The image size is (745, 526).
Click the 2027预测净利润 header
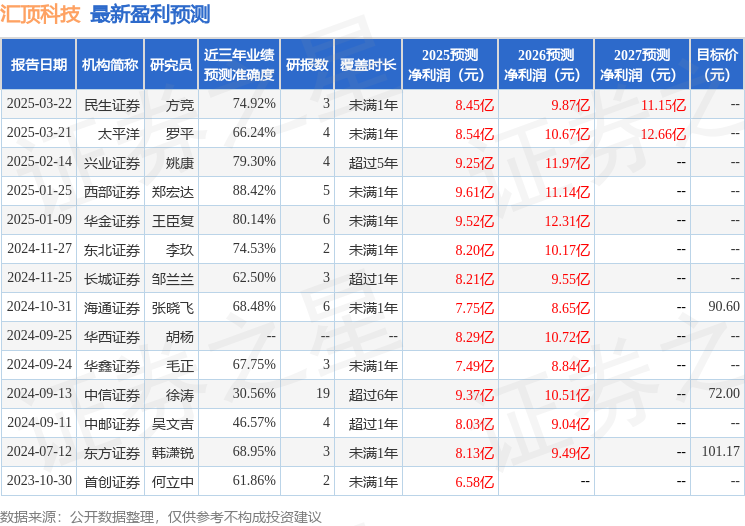tap(642, 64)
